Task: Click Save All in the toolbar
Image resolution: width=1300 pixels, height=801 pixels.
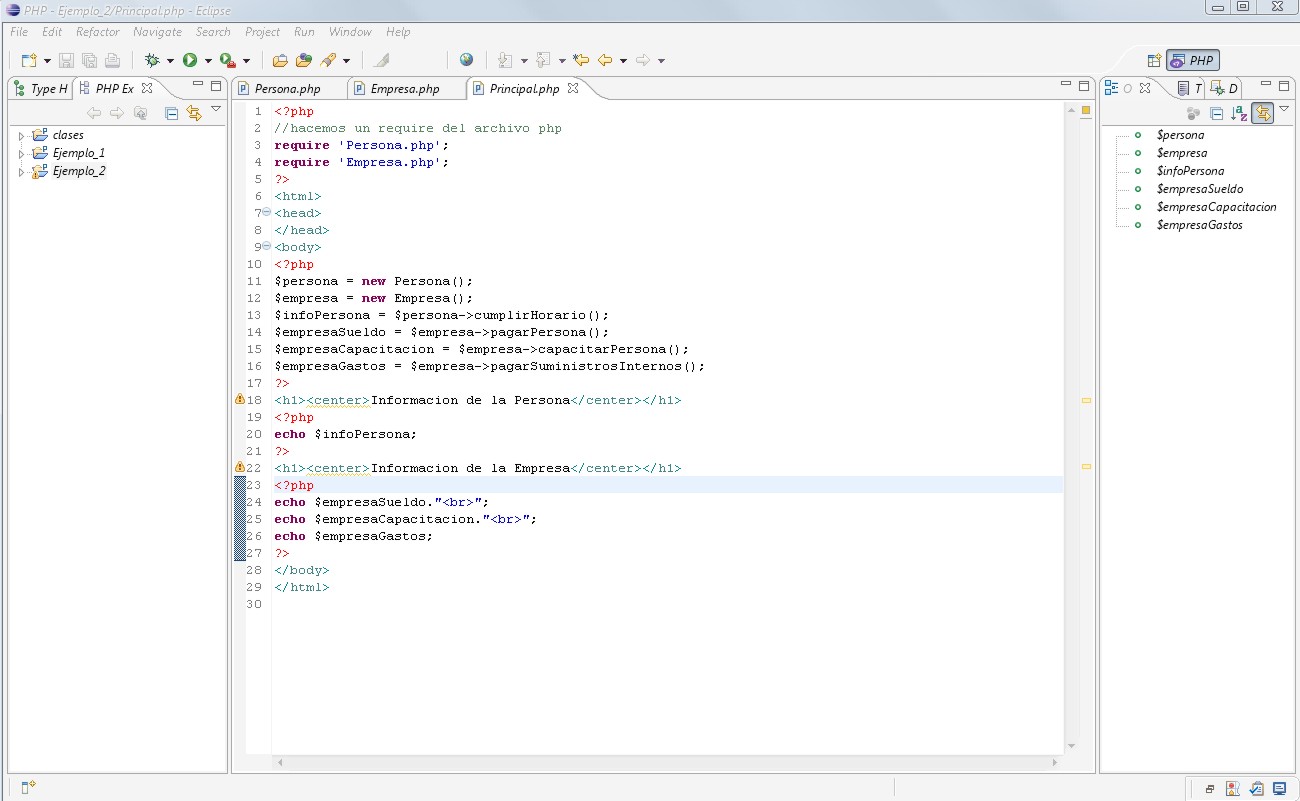Action: pyautogui.click(x=89, y=60)
